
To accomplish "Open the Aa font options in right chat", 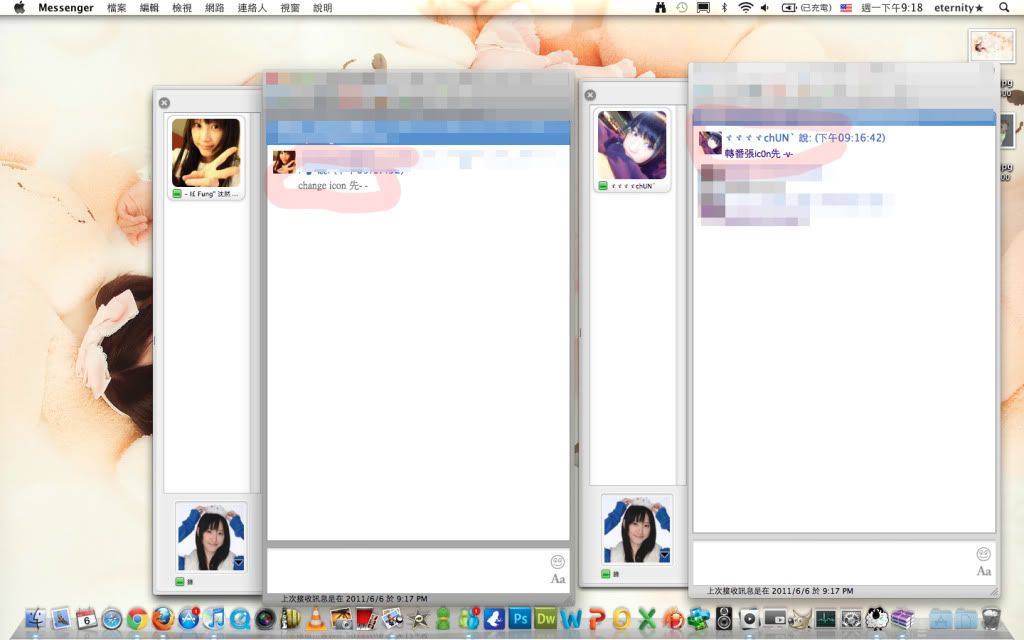I will click(x=984, y=571).
